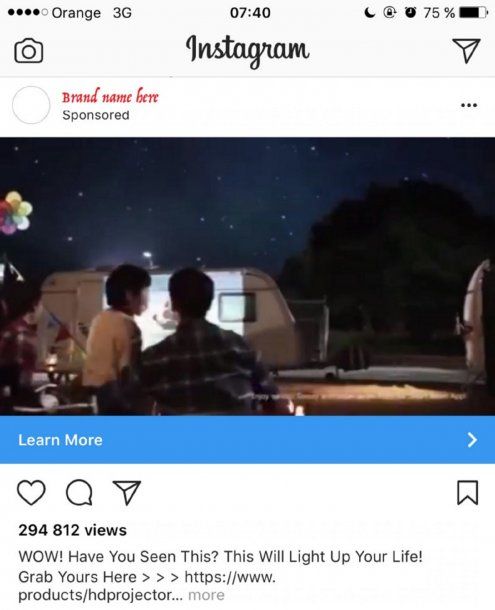The width and height of the screenshot is (495, 610).
Task: Tap the battery indicator in status bar
Action: pyautogui.click(x=473, y=13)
